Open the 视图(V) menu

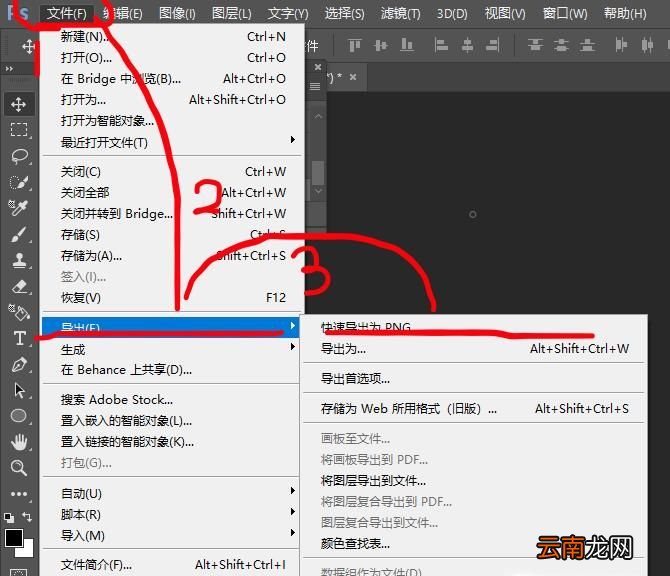click(x=505, y=14)
